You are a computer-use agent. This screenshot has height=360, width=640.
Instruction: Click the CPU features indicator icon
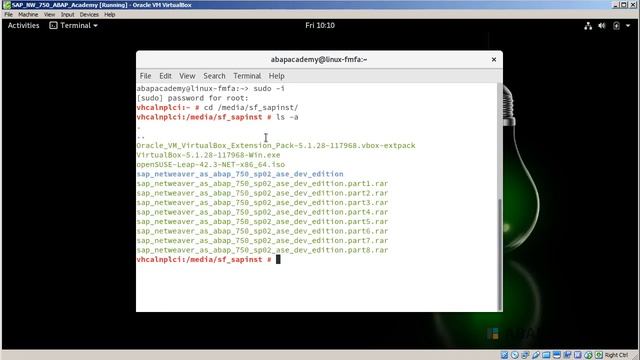[x=578, y=355]
